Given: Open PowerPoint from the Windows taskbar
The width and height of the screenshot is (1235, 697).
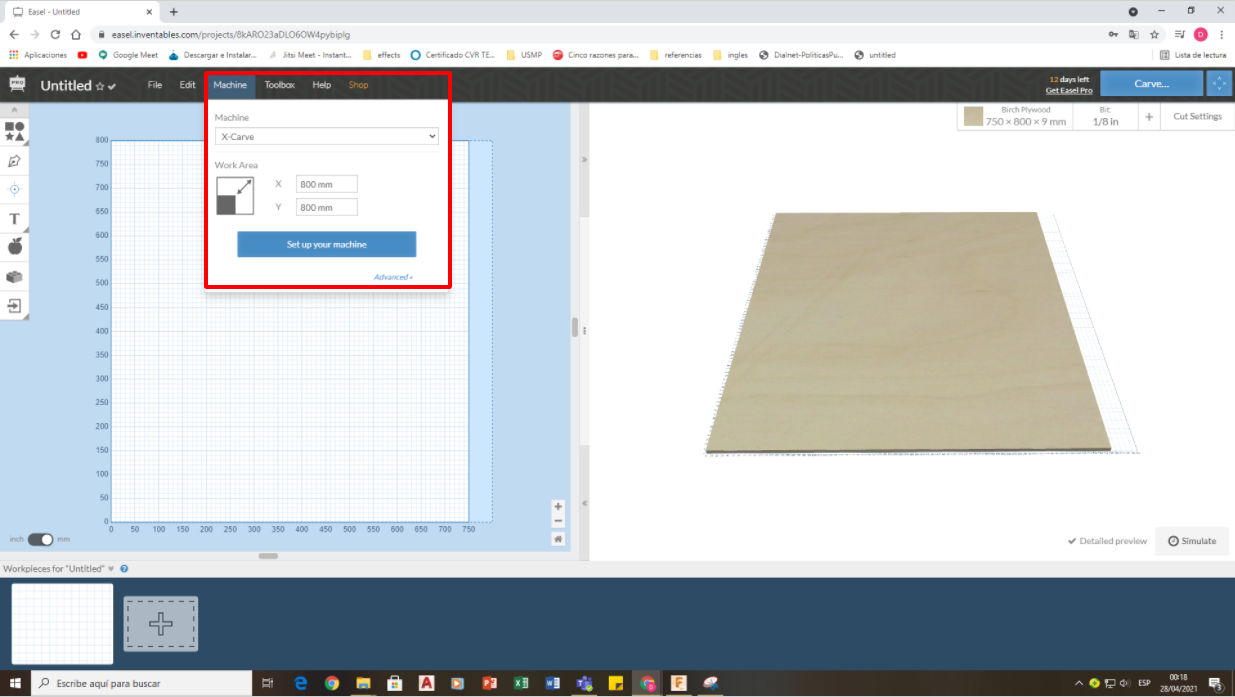Looking at the screenshot, I should click(x=489, y=683).
